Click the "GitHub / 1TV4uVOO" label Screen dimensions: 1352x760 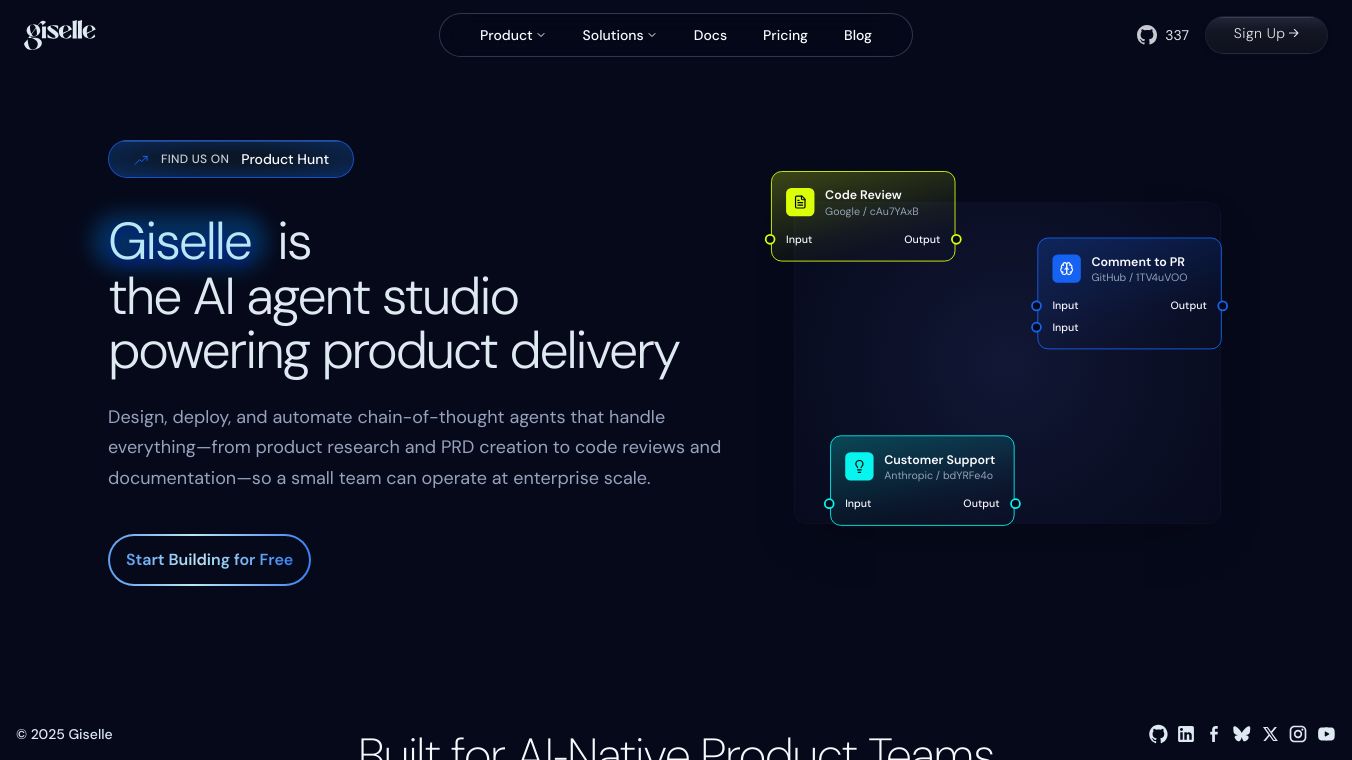point(1139,277)
